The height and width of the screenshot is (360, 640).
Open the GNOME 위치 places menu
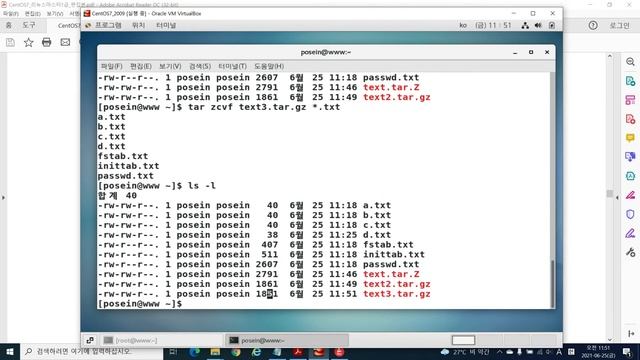point(138,25)
